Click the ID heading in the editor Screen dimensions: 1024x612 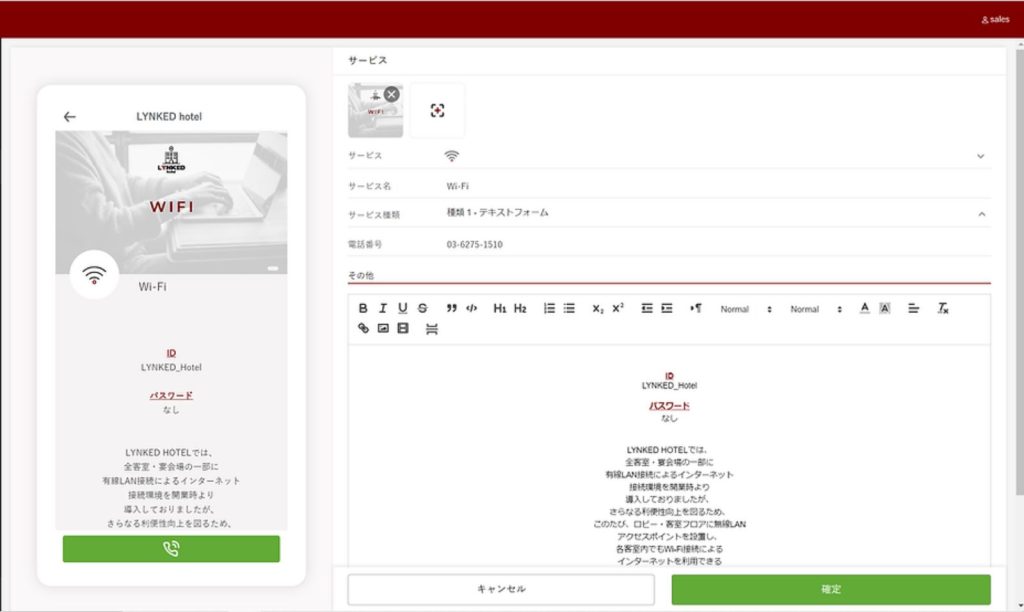click(x=669, y=376)
